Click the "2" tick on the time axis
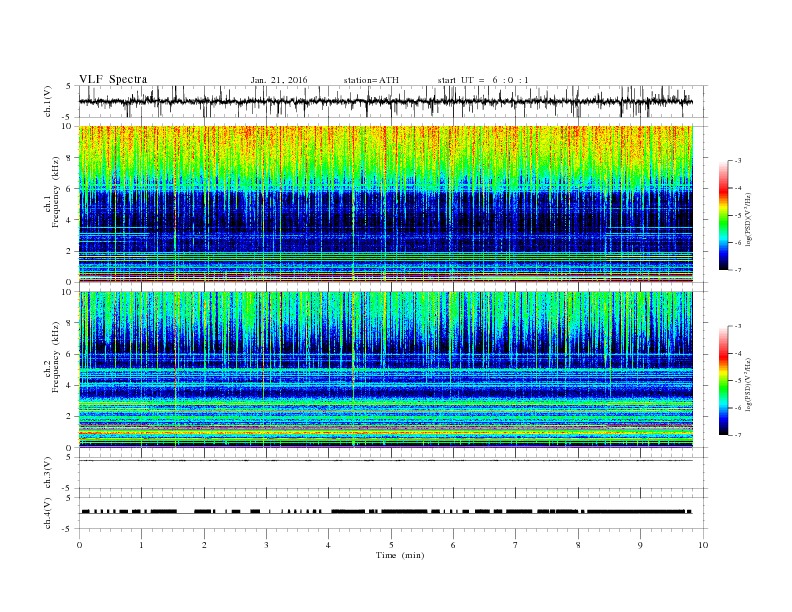The height and width of the screenshot is (612, 792). [x=204, y=545]
